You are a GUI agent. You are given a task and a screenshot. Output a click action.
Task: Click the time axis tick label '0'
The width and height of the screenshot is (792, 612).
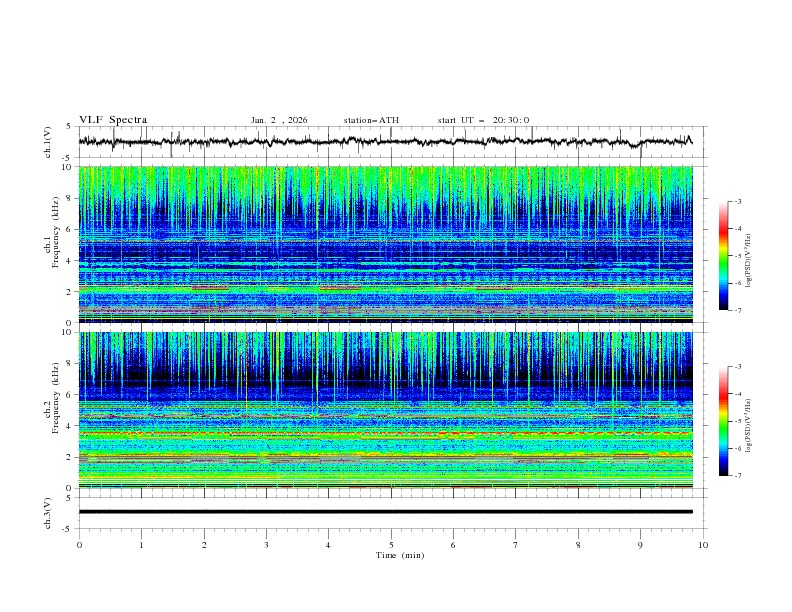click(x=79, y=545)
